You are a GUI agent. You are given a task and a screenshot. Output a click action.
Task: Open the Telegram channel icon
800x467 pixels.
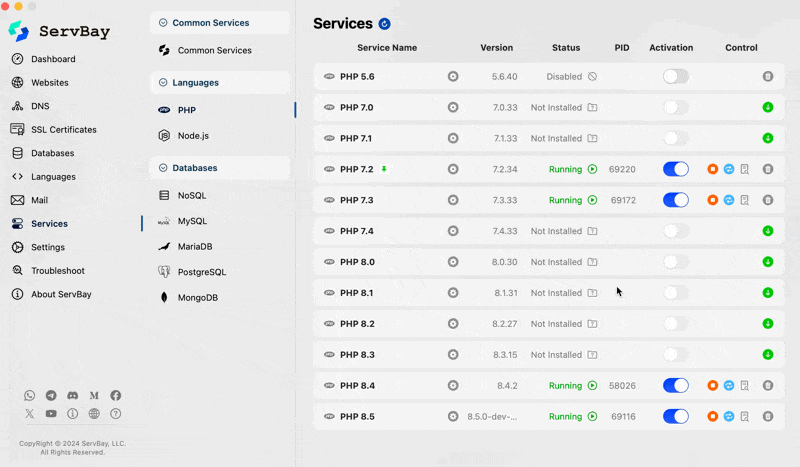[51, 396]
